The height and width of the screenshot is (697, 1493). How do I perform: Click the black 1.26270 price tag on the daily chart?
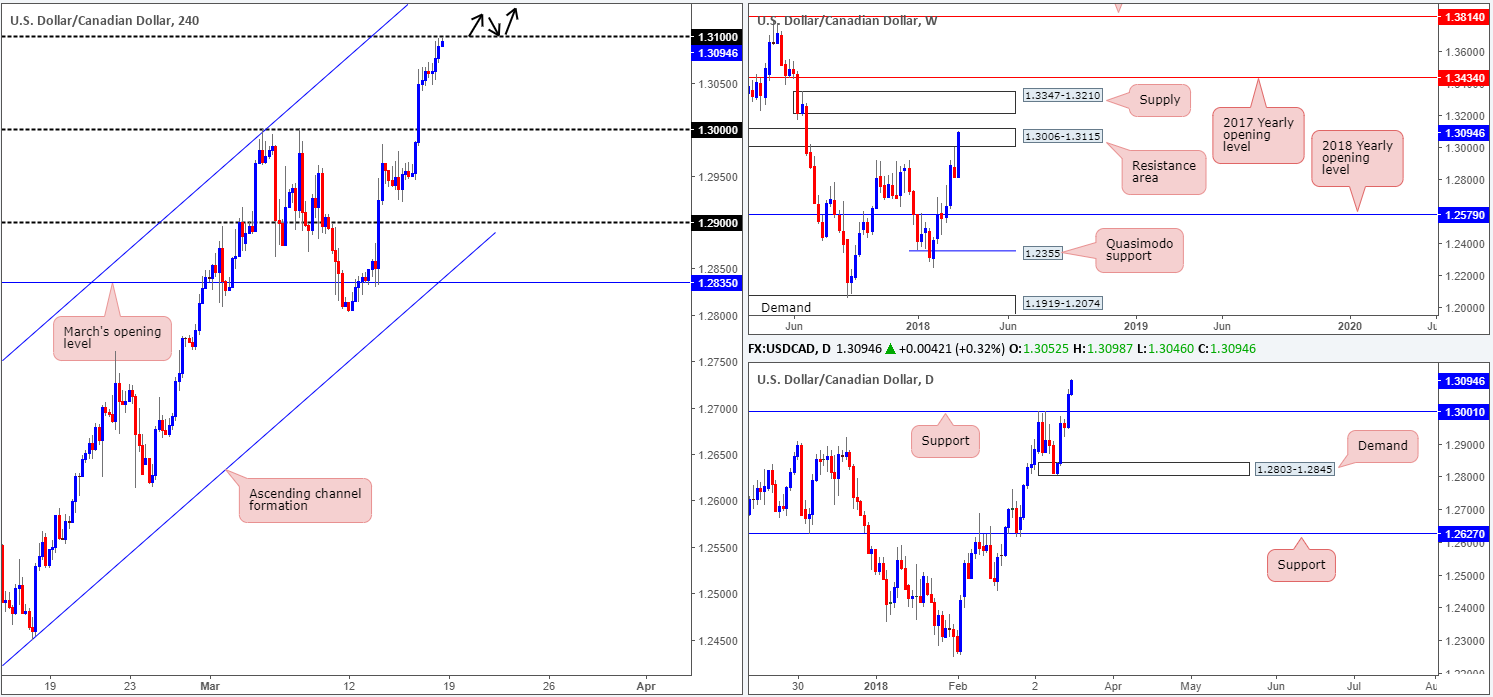pyautogui.click(x=1463, y=534)
